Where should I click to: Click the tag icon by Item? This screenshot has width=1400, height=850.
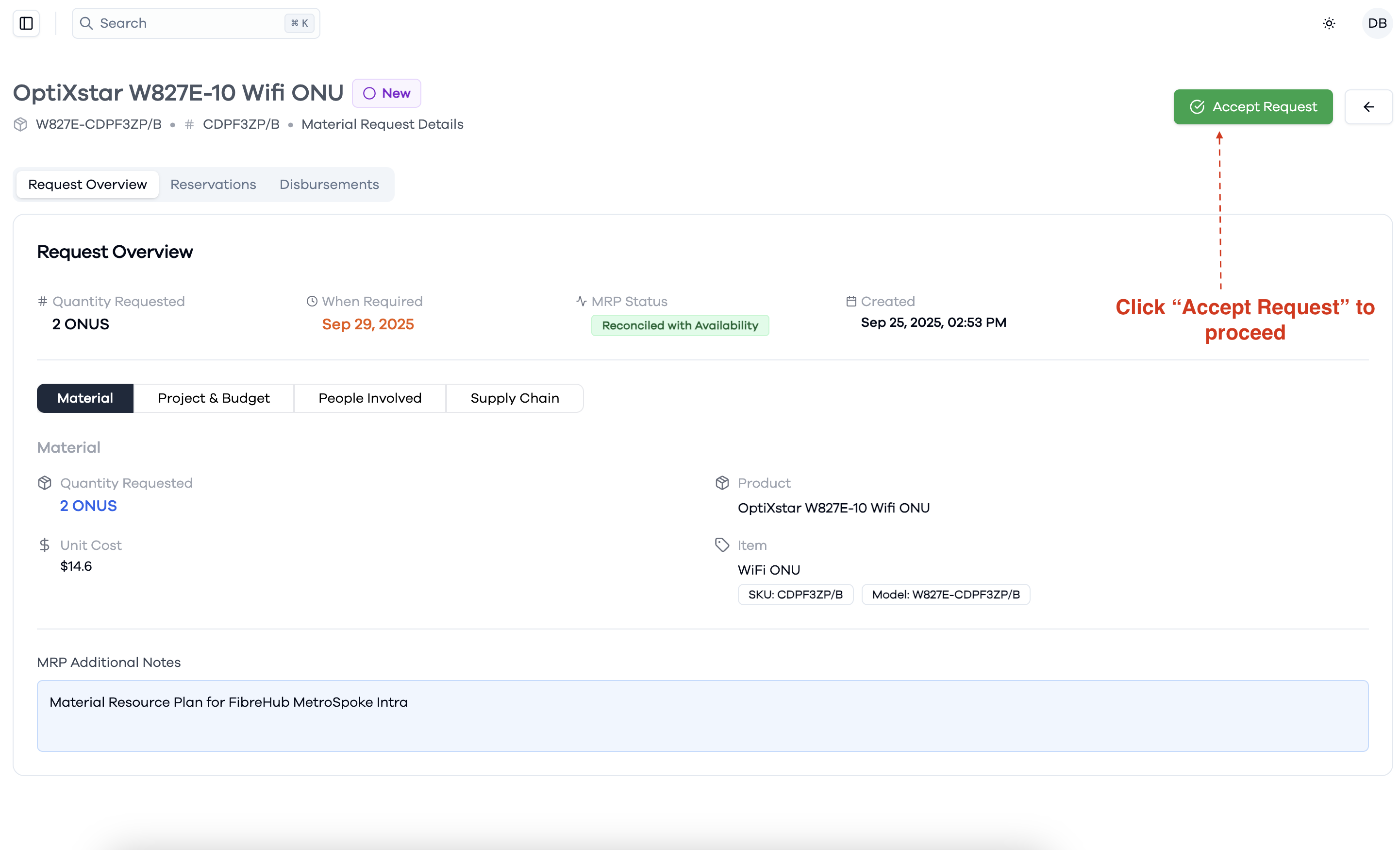tap(722, 545)
